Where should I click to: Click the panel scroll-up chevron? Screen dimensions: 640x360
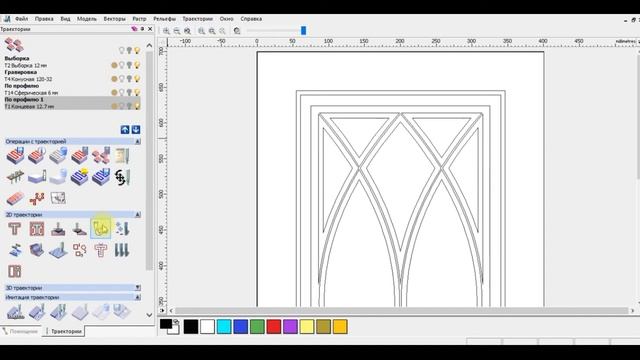click(149, 45)
